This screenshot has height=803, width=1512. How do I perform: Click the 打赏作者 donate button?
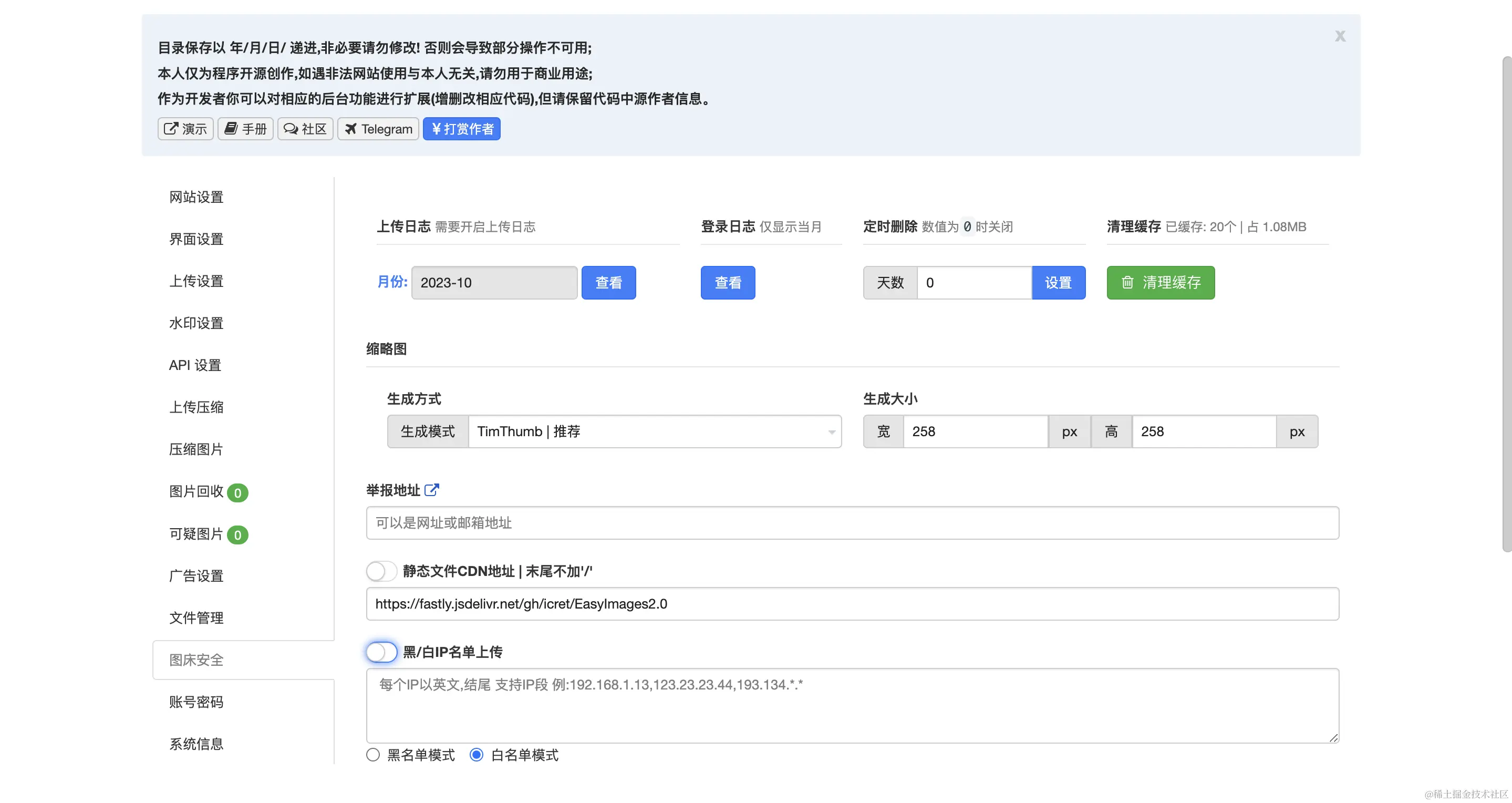(x=461, y=129)
